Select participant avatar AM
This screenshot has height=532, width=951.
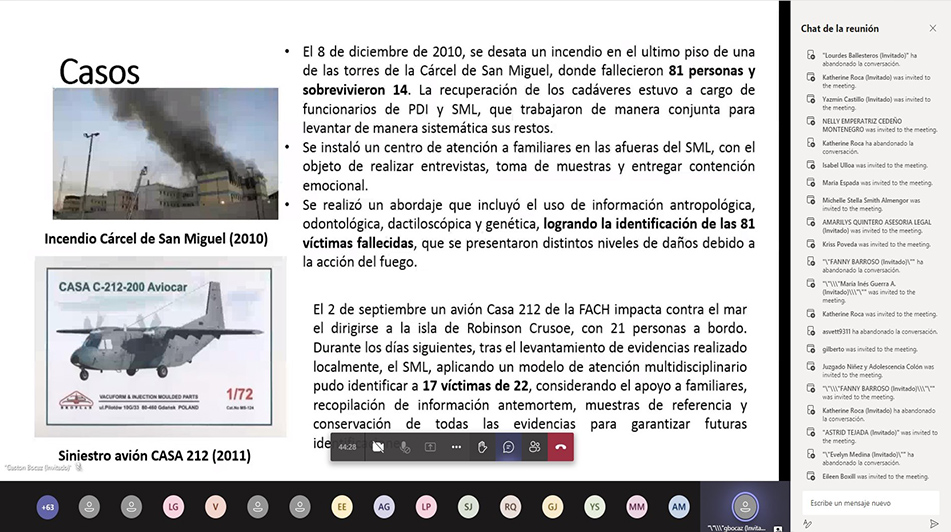tap(679, 507)
